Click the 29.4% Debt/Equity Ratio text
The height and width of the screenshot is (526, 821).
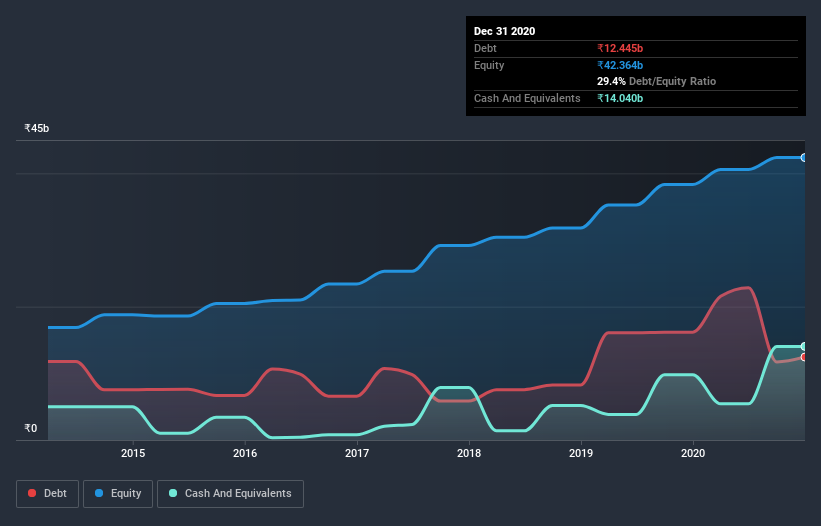tap(657, 81)
